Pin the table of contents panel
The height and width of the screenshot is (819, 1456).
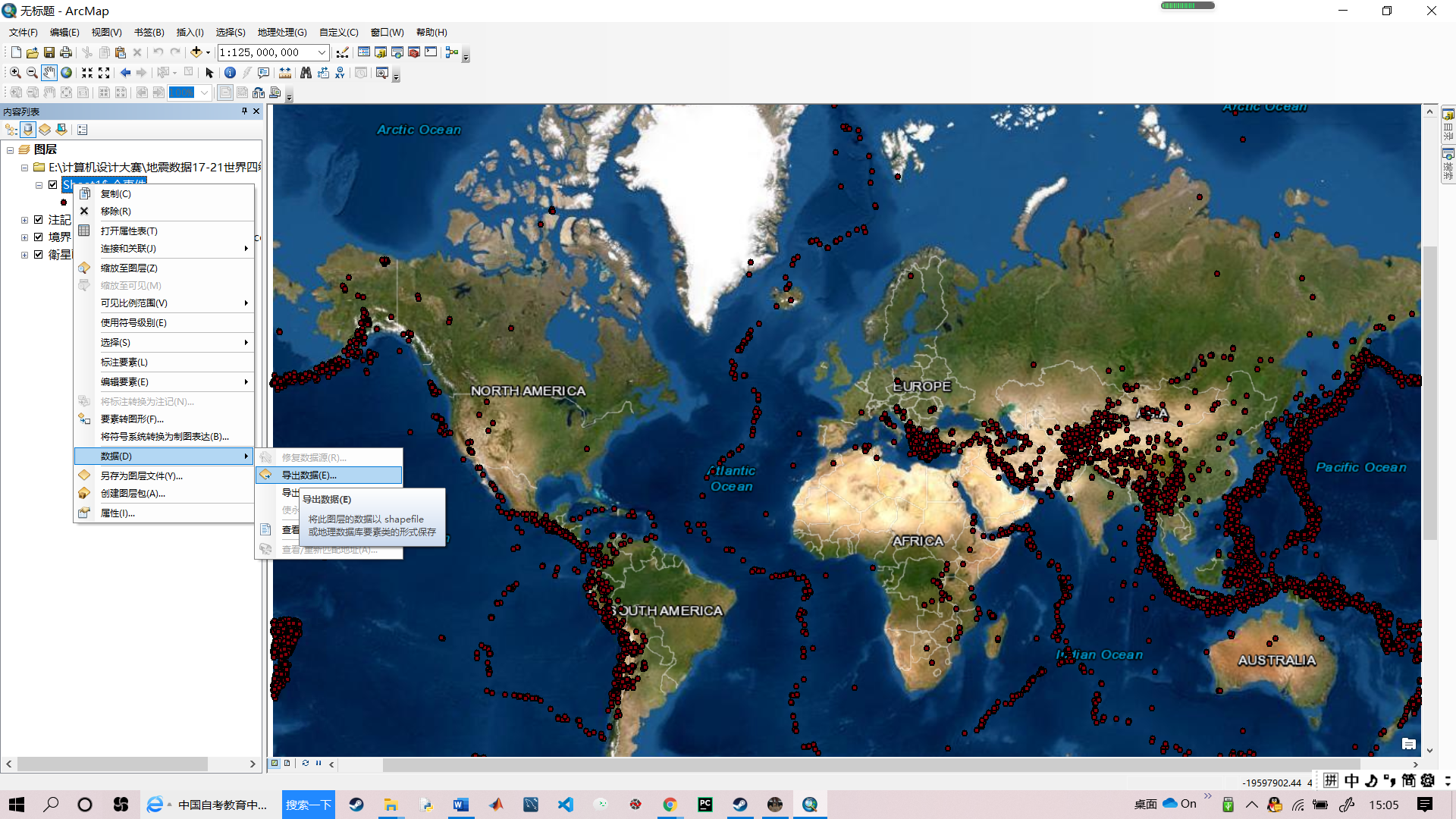tap(244, 111)
